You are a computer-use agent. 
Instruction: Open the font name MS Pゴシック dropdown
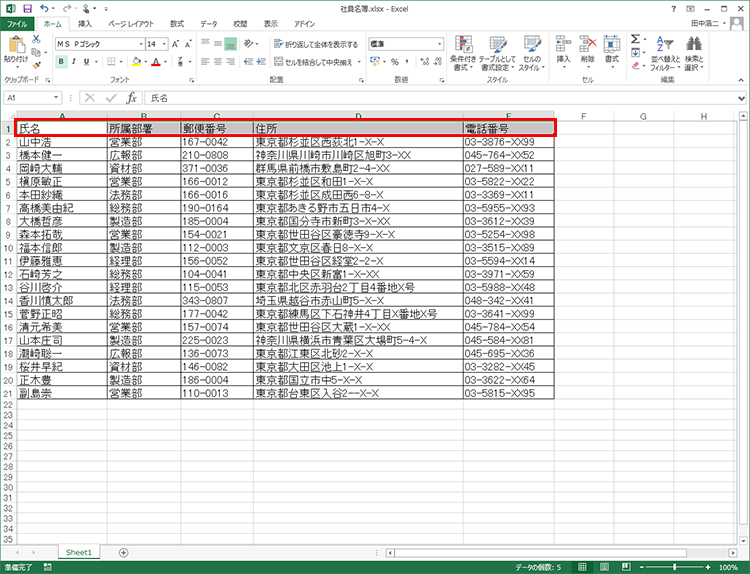tap(139, 44)
